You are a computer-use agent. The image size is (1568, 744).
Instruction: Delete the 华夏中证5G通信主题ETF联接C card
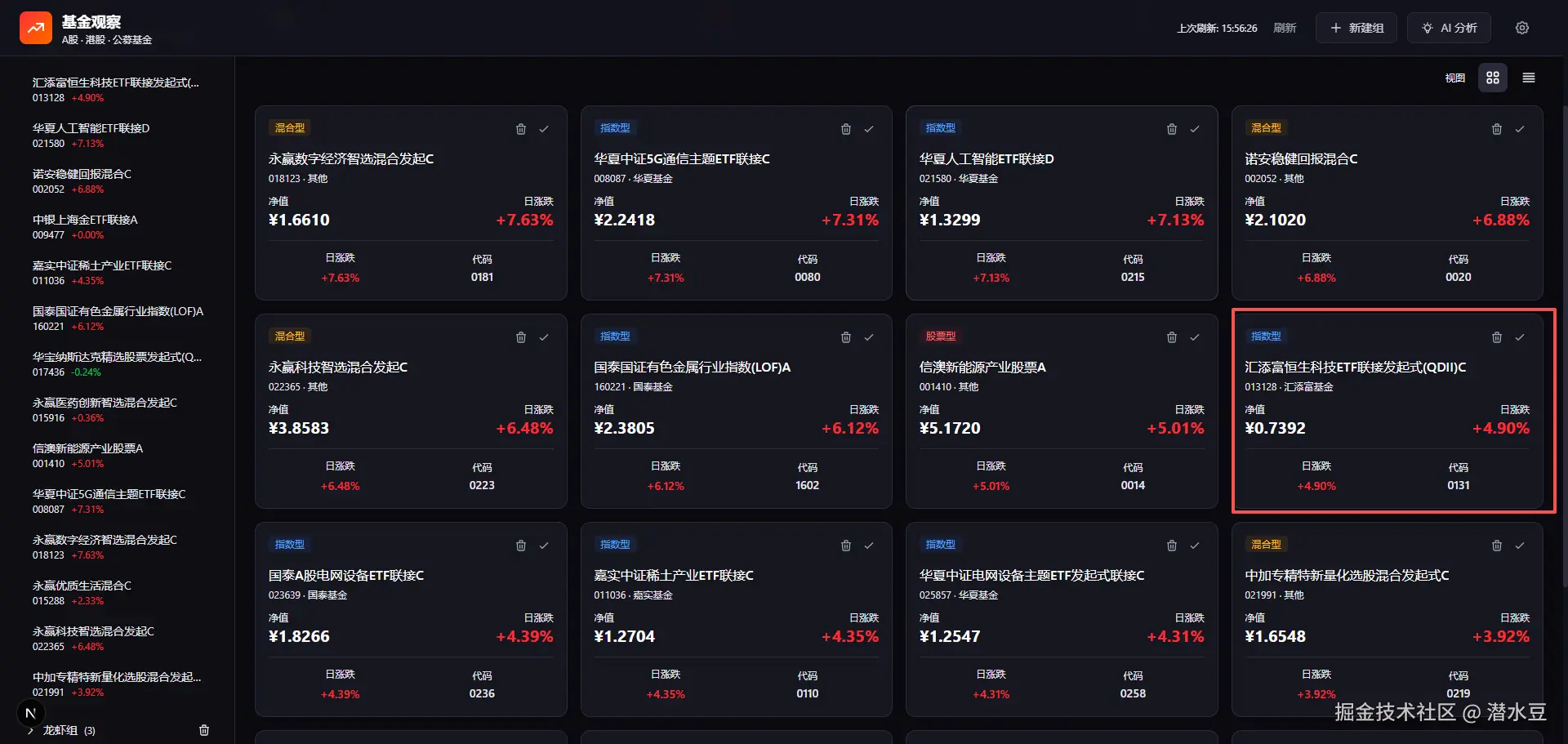click(x=846, y=129)
